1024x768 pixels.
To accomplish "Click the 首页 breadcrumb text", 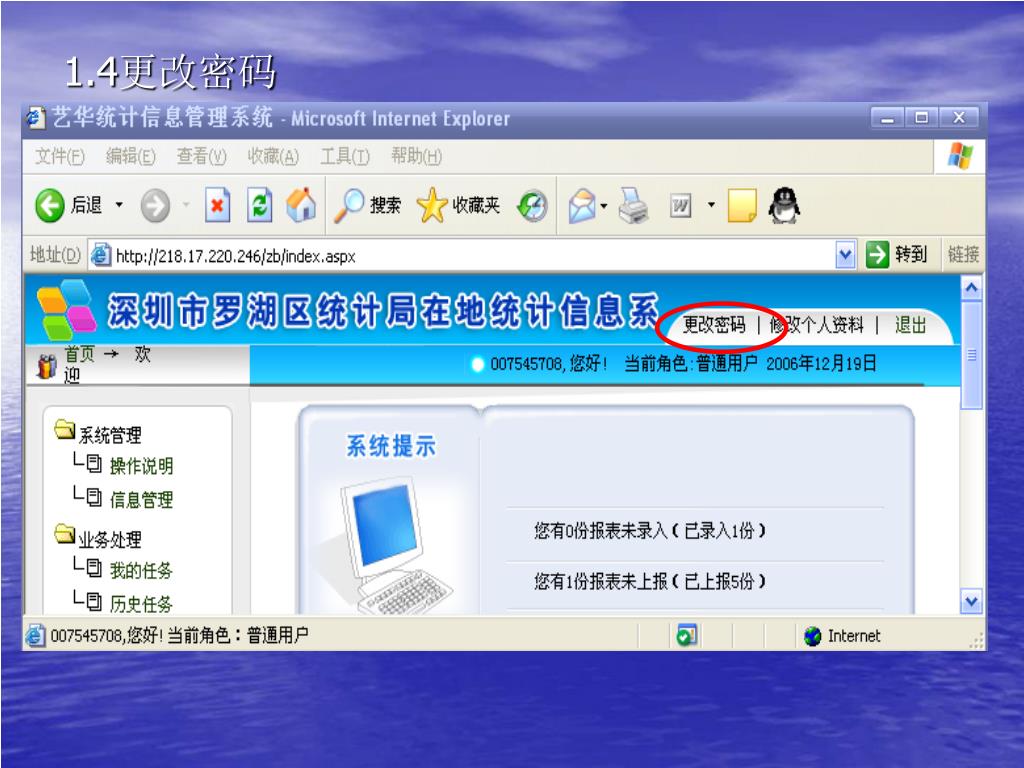I will tap(79, 354).
